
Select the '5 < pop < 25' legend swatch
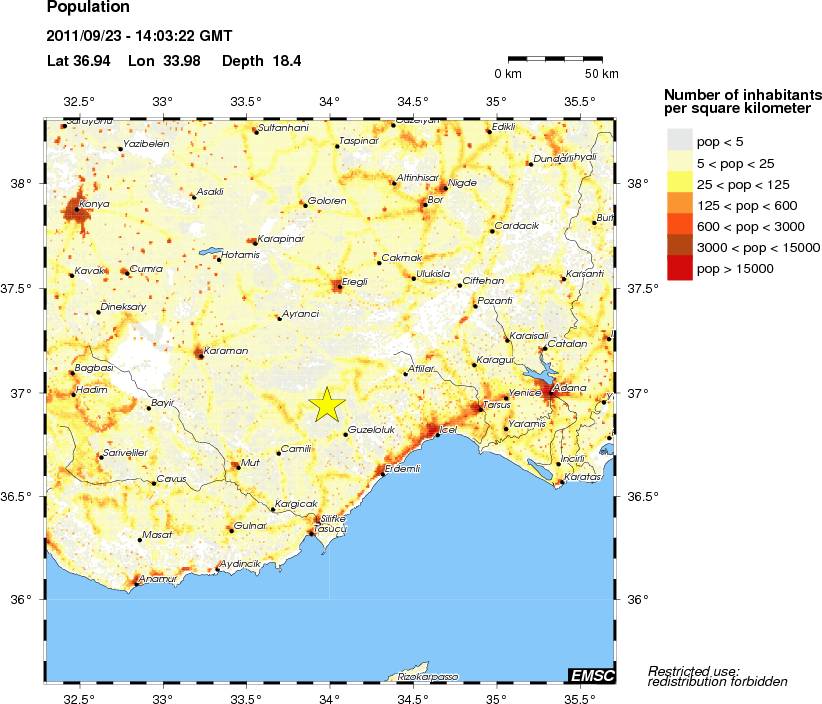click(679, 162)
